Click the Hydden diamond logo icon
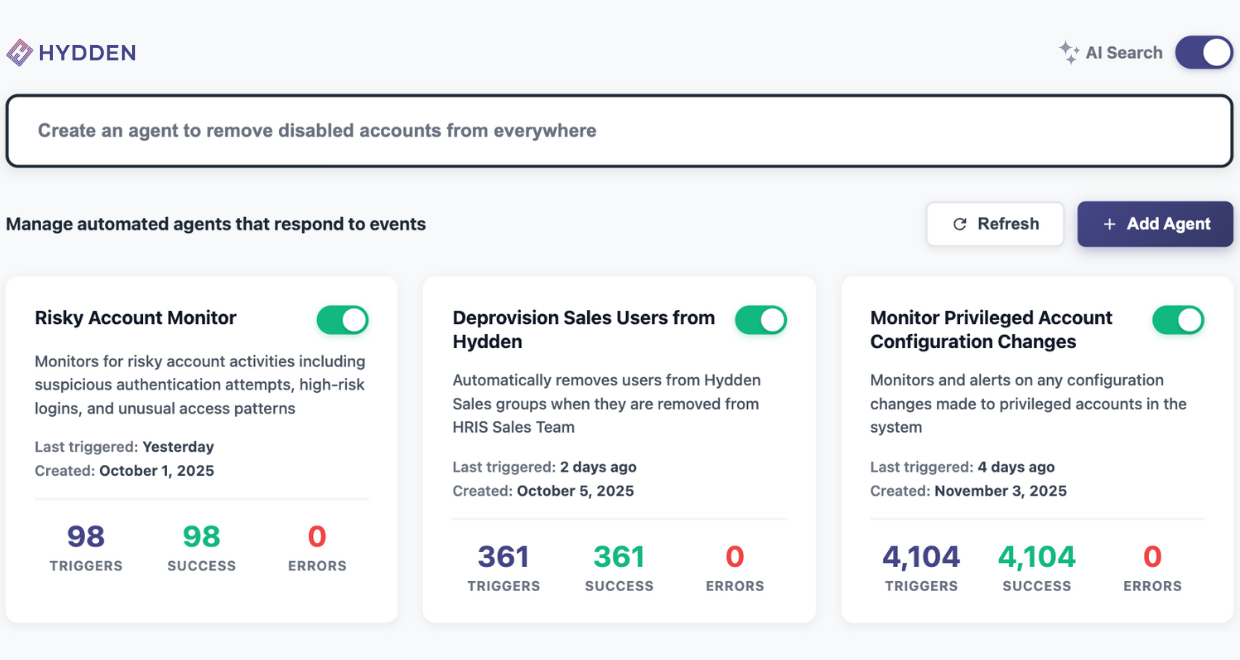The height and width of the screenshot is (660, 1240). 19,53
